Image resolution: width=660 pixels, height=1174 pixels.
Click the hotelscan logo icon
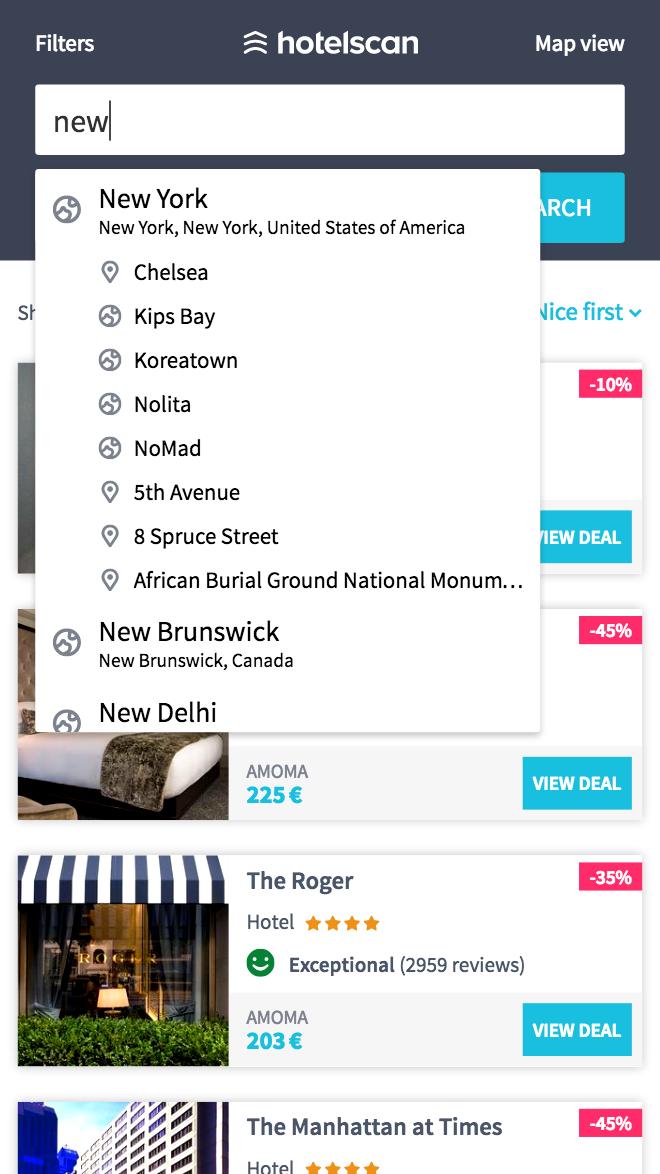[255, 43]
